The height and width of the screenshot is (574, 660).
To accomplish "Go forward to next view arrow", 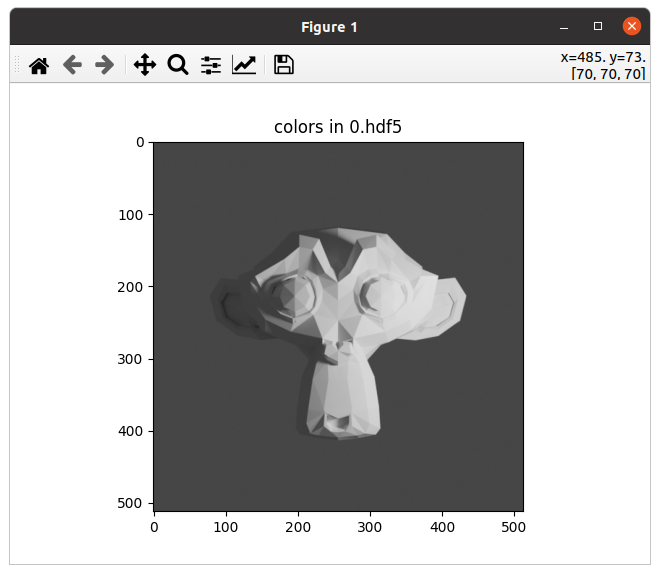I will (x=104, y=65).
